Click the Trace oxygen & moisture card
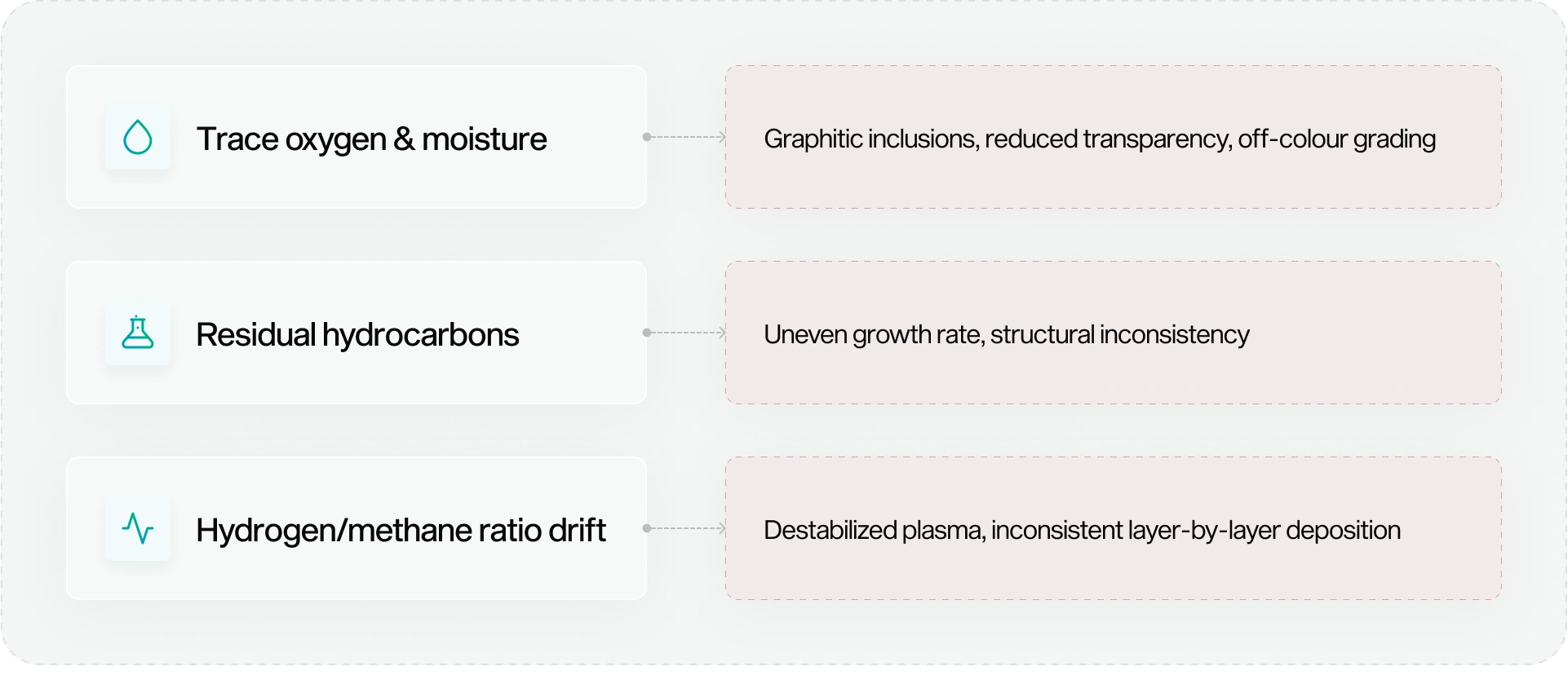1568x675 pixels. click(x=357, y=137)
